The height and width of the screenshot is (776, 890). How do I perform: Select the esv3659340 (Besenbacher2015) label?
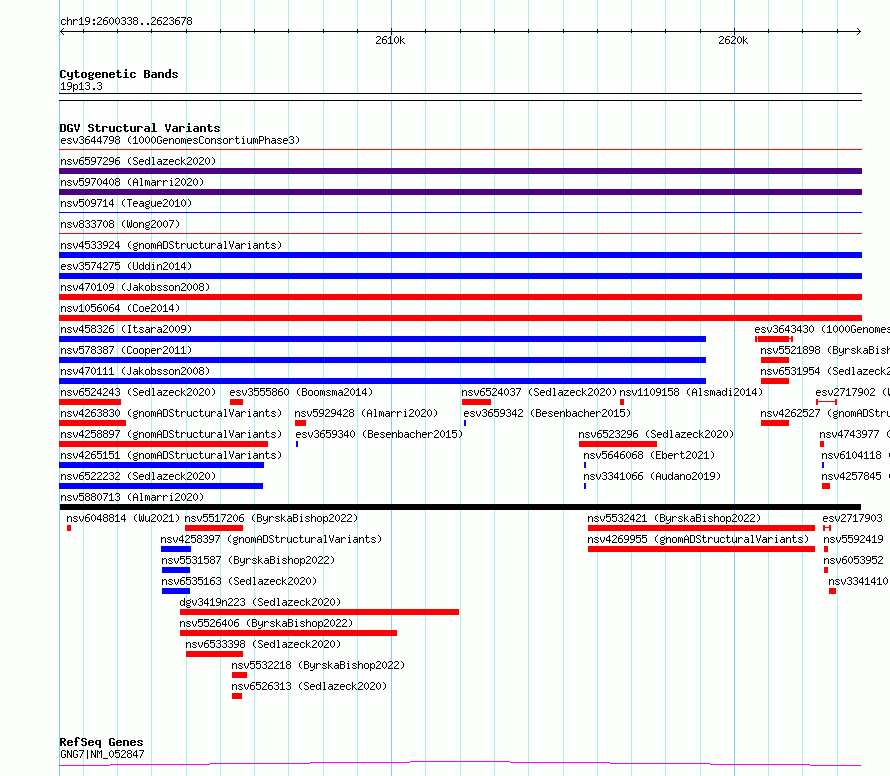coord(379,434)
